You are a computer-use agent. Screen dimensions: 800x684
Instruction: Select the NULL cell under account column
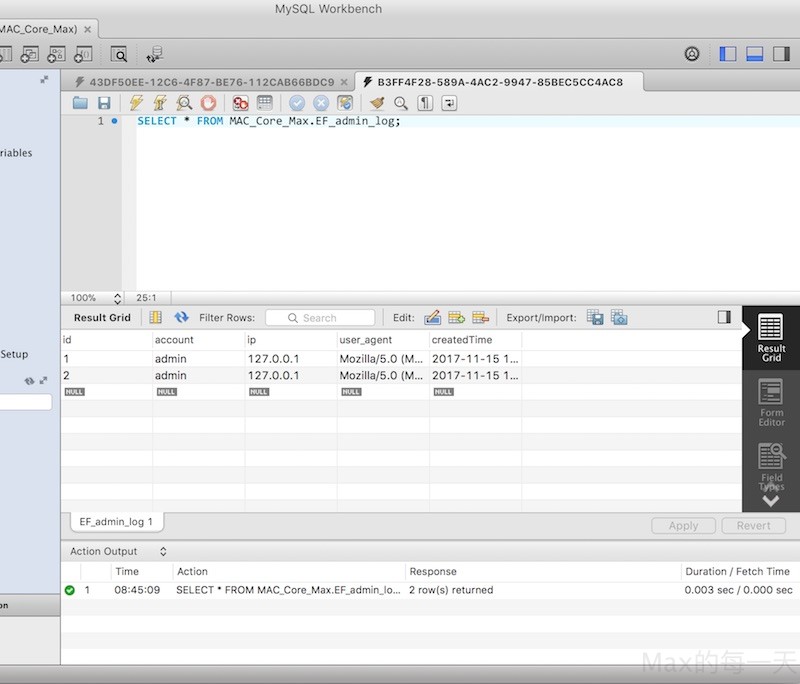point(199,392)
